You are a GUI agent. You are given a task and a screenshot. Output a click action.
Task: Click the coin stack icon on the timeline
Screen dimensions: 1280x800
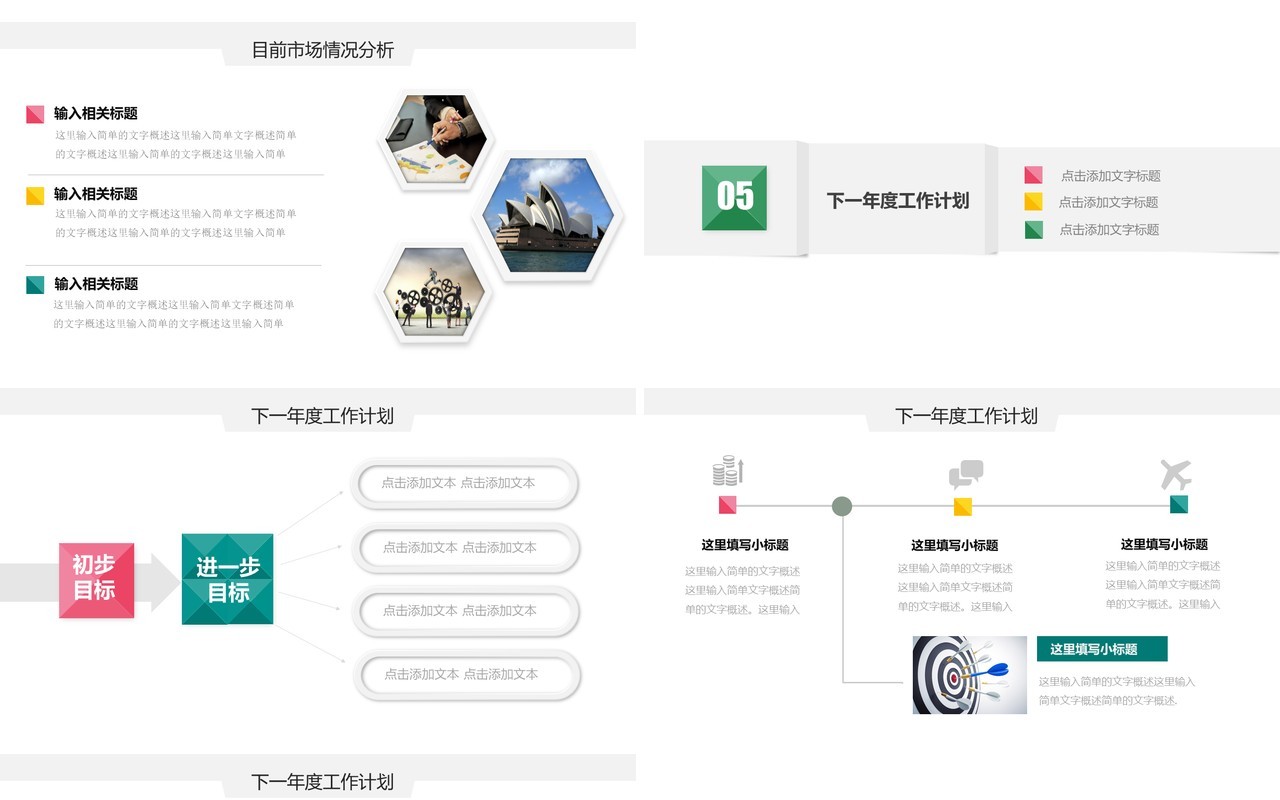click(x=728, y=471)
